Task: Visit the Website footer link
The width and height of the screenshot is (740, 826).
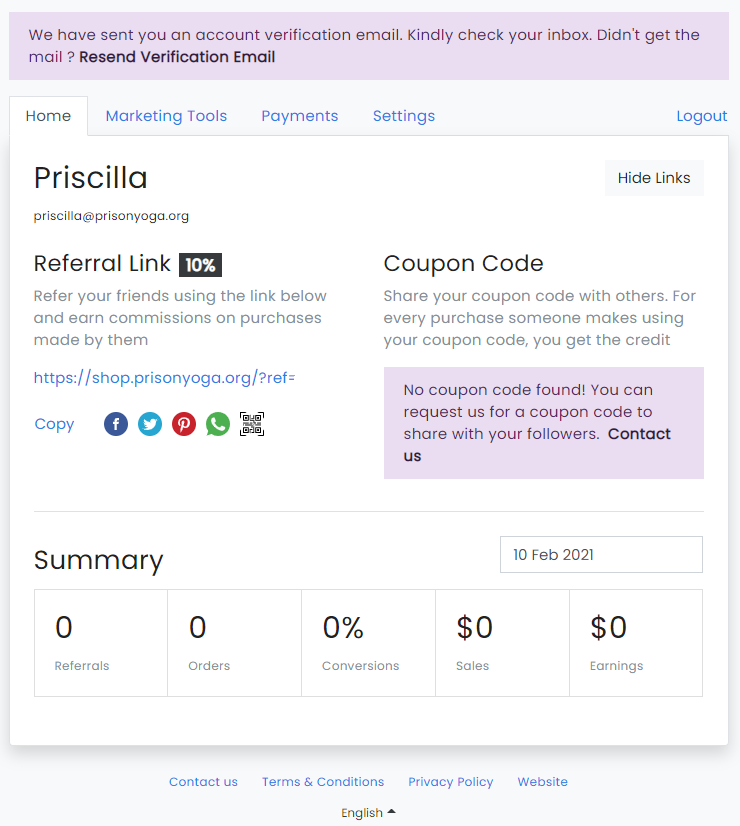Action: [542, 782]
